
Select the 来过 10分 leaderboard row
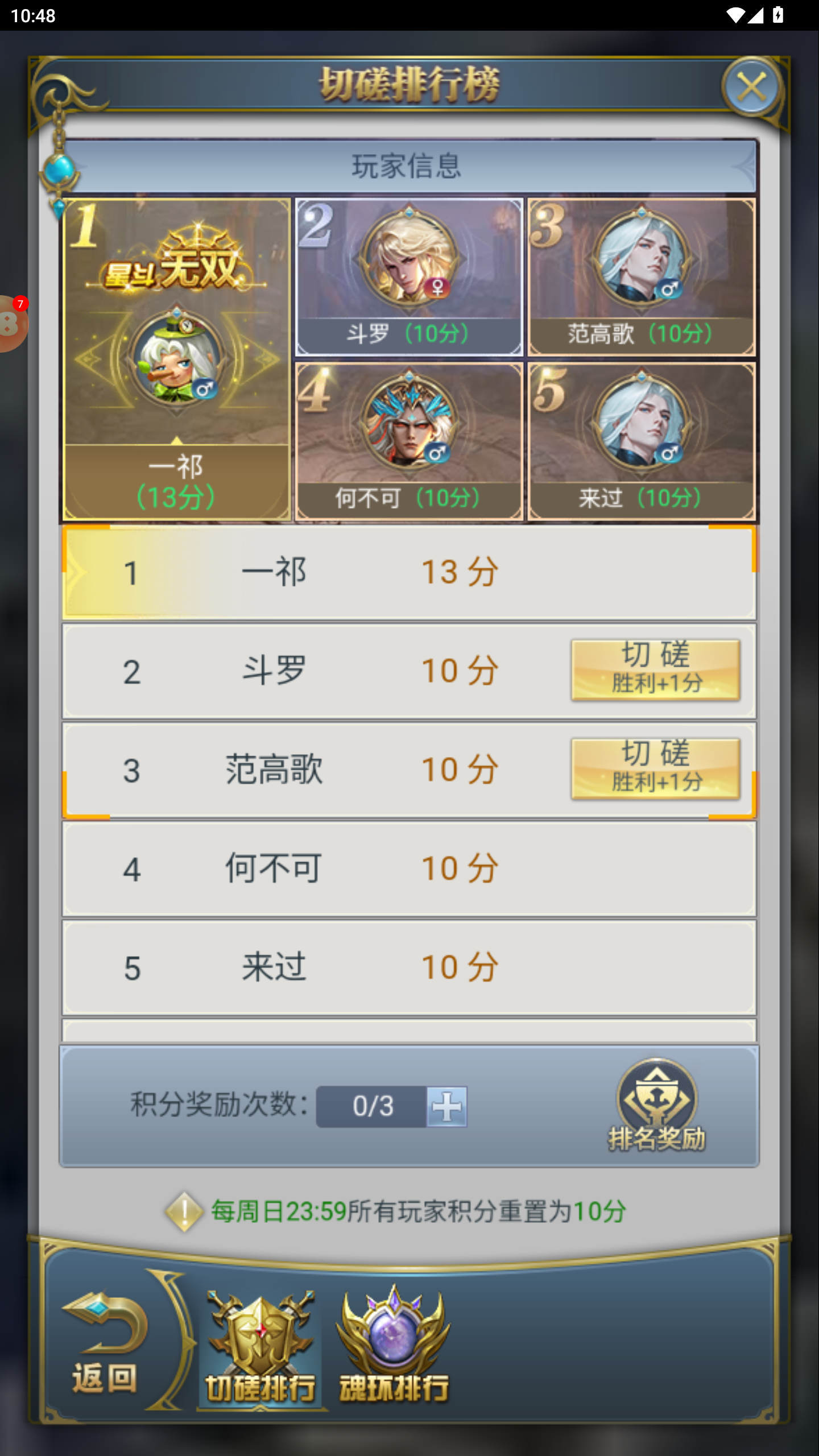coord(409,968)
